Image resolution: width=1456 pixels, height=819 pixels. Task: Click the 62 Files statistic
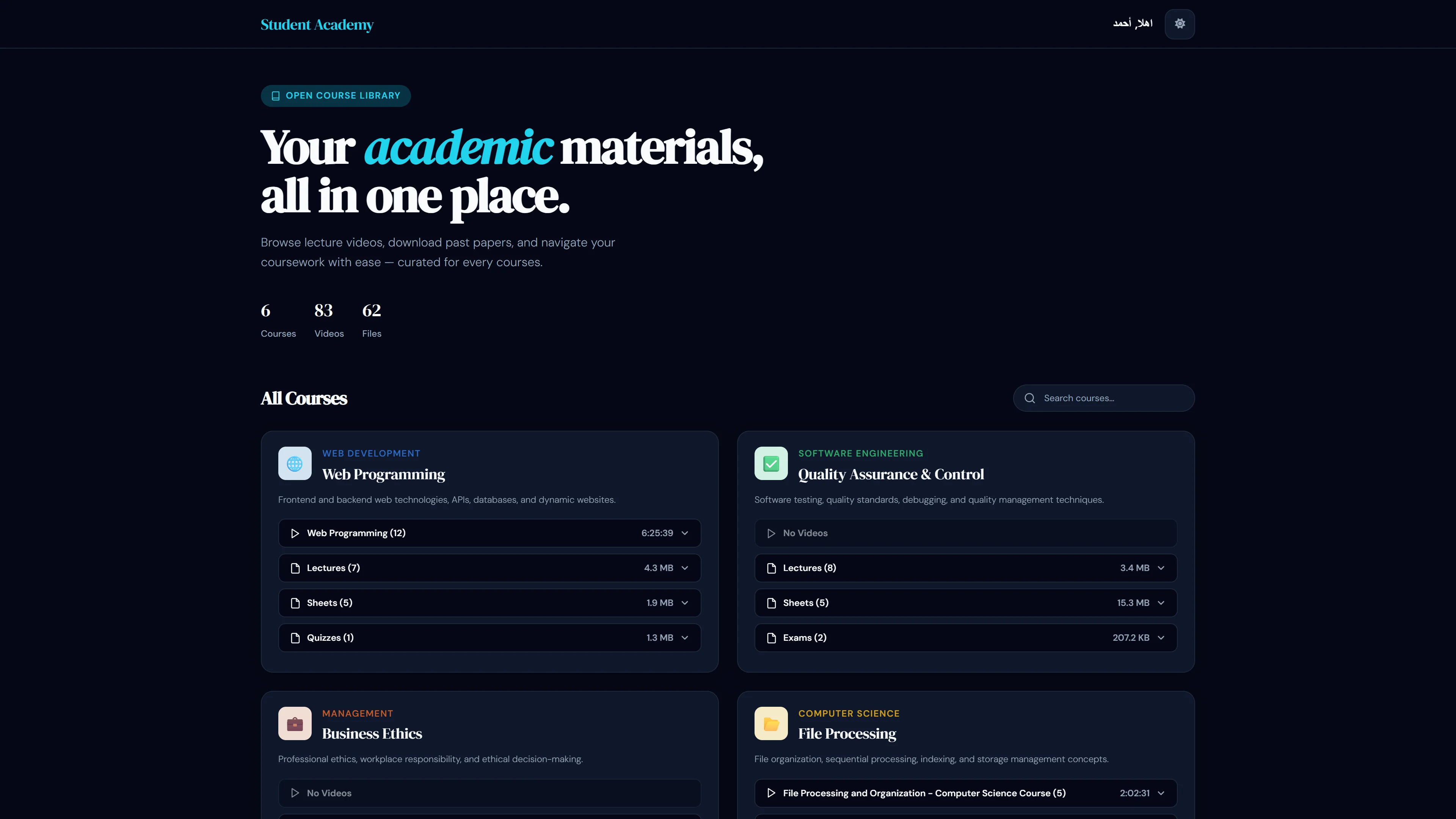coord(371,320)
